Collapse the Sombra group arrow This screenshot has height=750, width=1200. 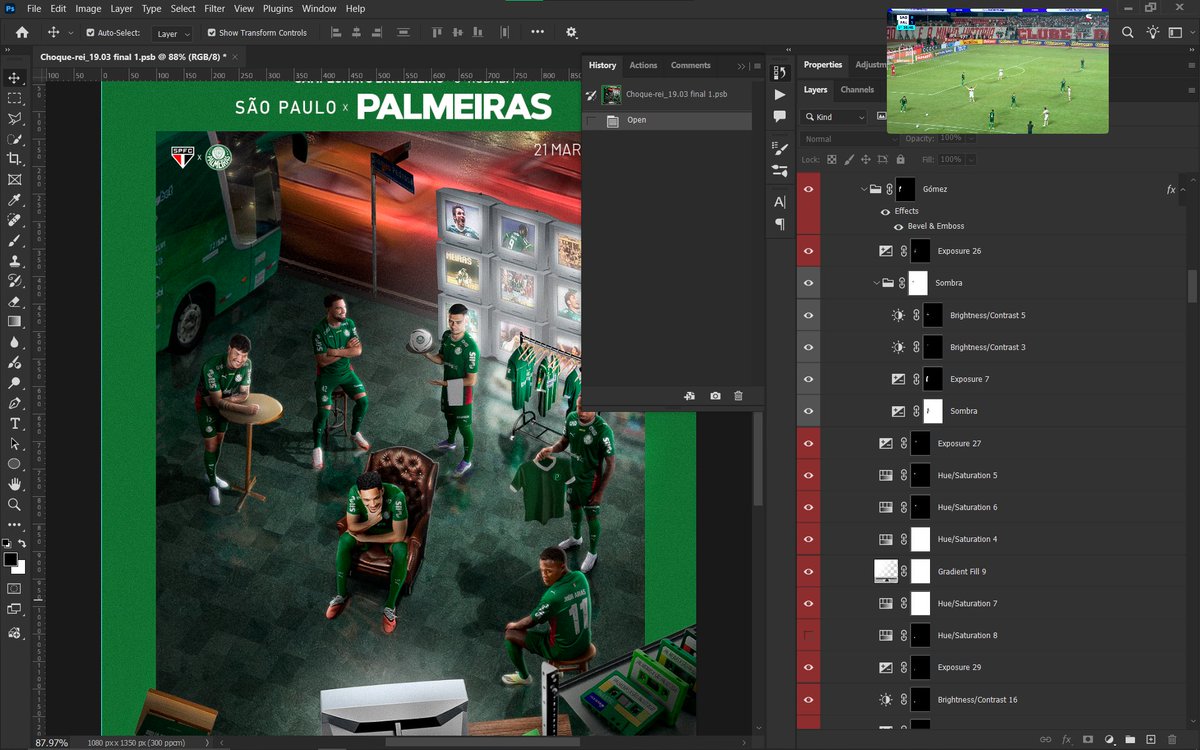[876, 283]
